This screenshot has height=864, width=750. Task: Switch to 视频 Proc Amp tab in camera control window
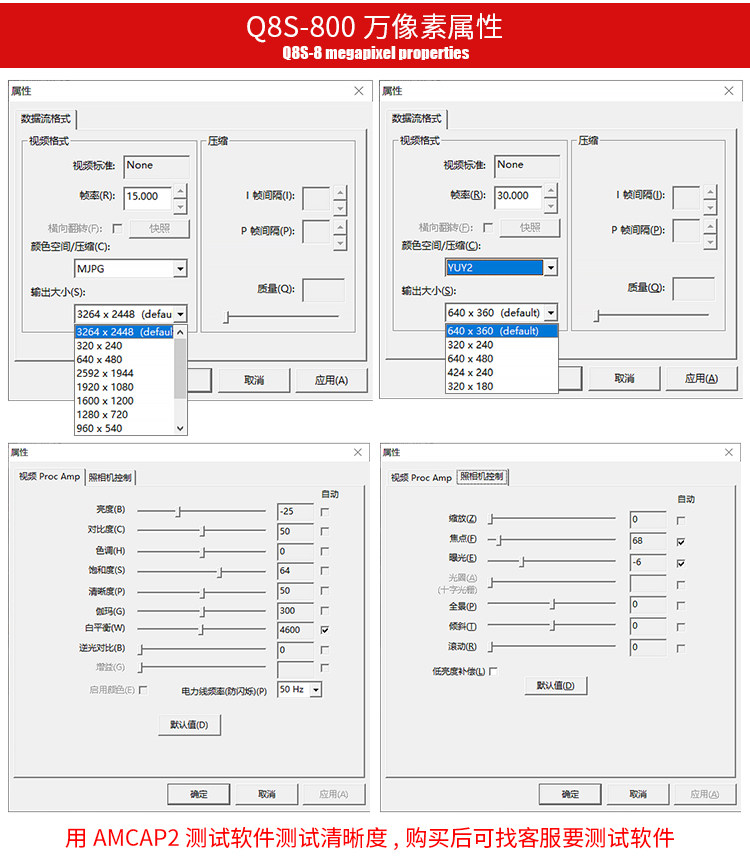coord(421,477)
